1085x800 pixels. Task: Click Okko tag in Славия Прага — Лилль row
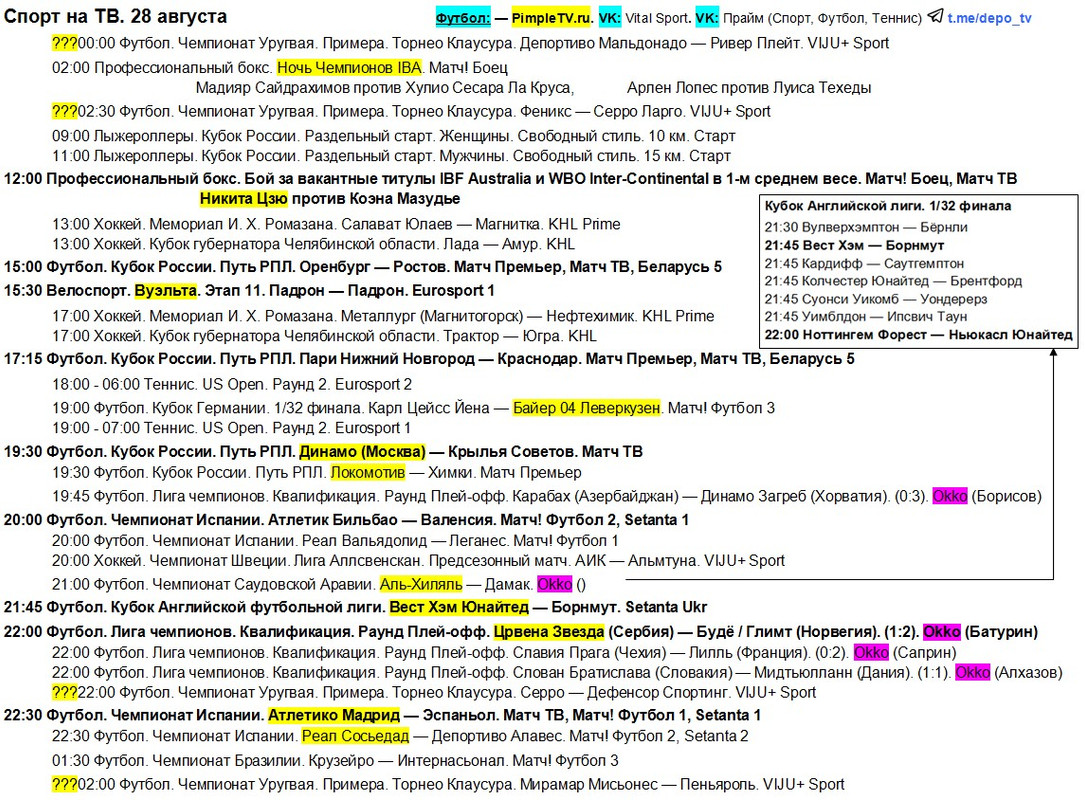pyautogui.click(x=870, y=653)
